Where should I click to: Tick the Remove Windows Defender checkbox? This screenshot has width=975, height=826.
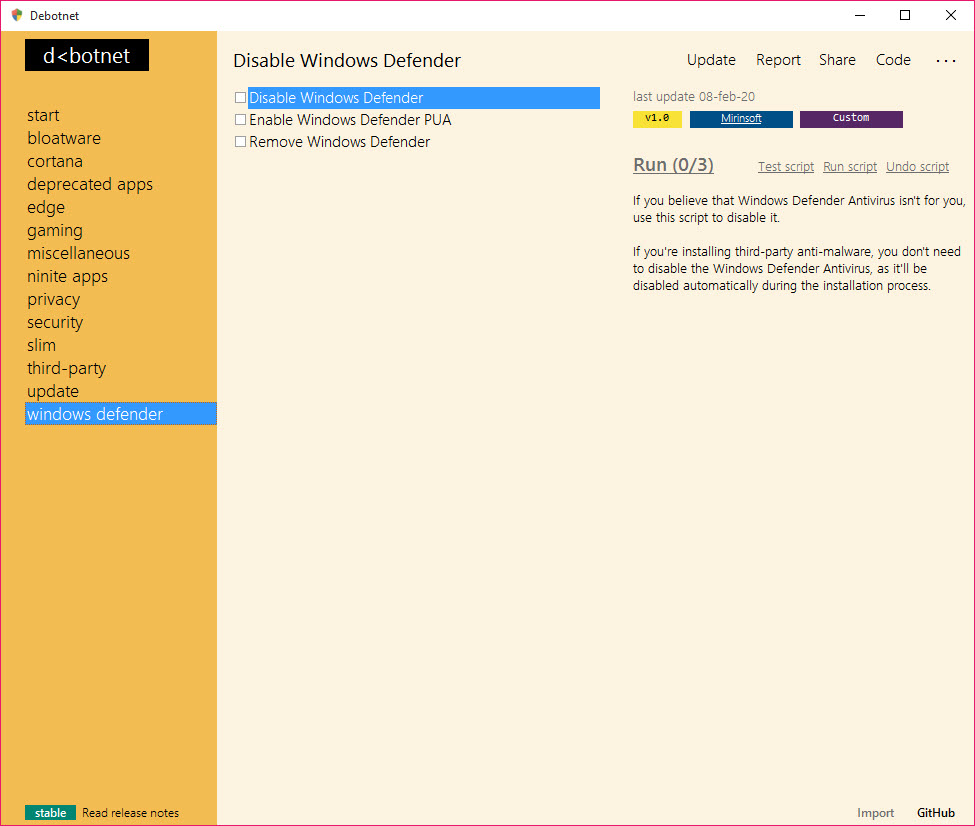tap(240, 142)
